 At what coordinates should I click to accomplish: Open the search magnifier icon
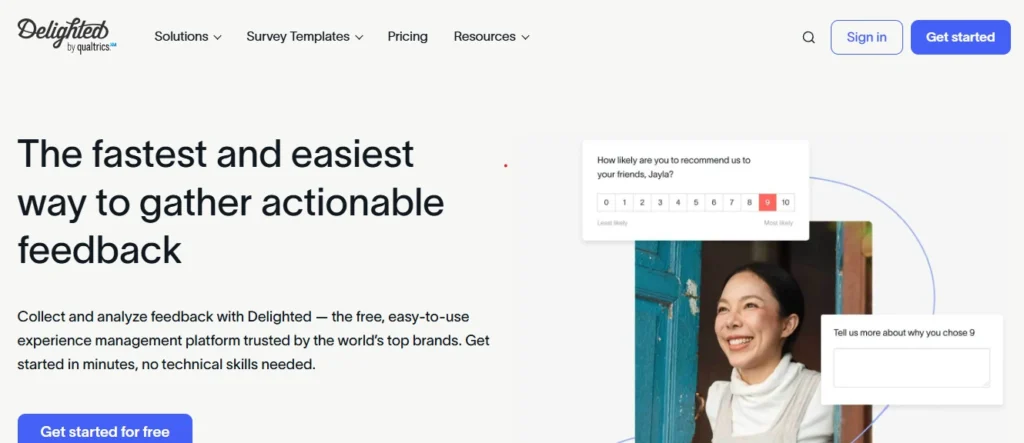[x=808, y=38]
